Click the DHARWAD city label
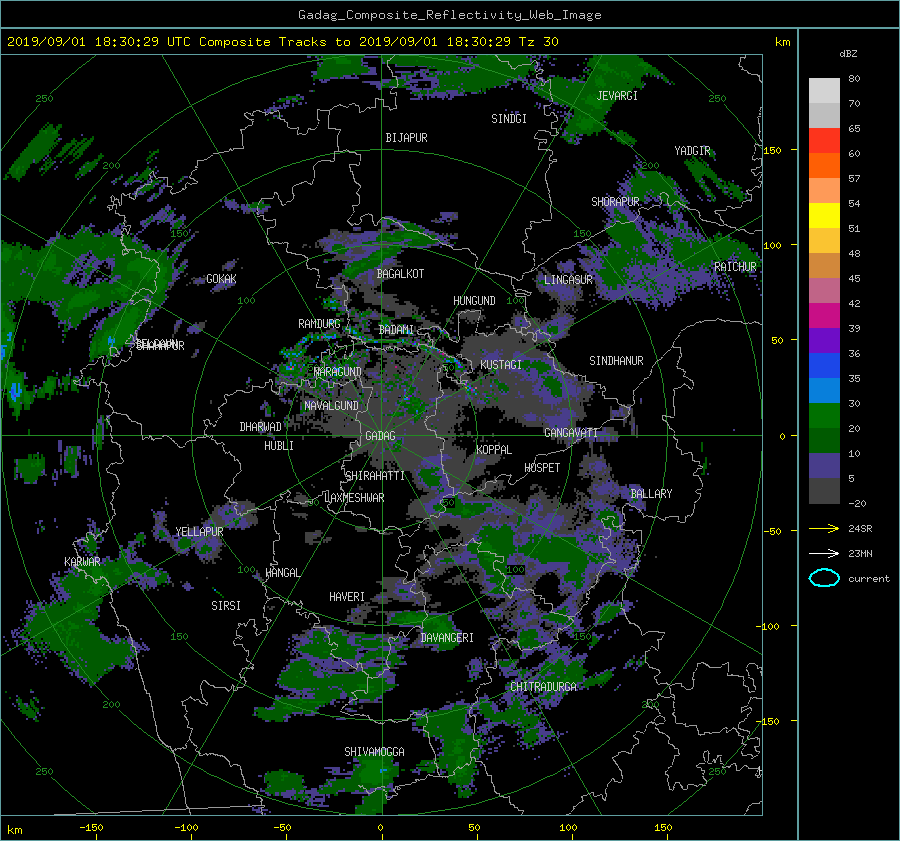 260,427
